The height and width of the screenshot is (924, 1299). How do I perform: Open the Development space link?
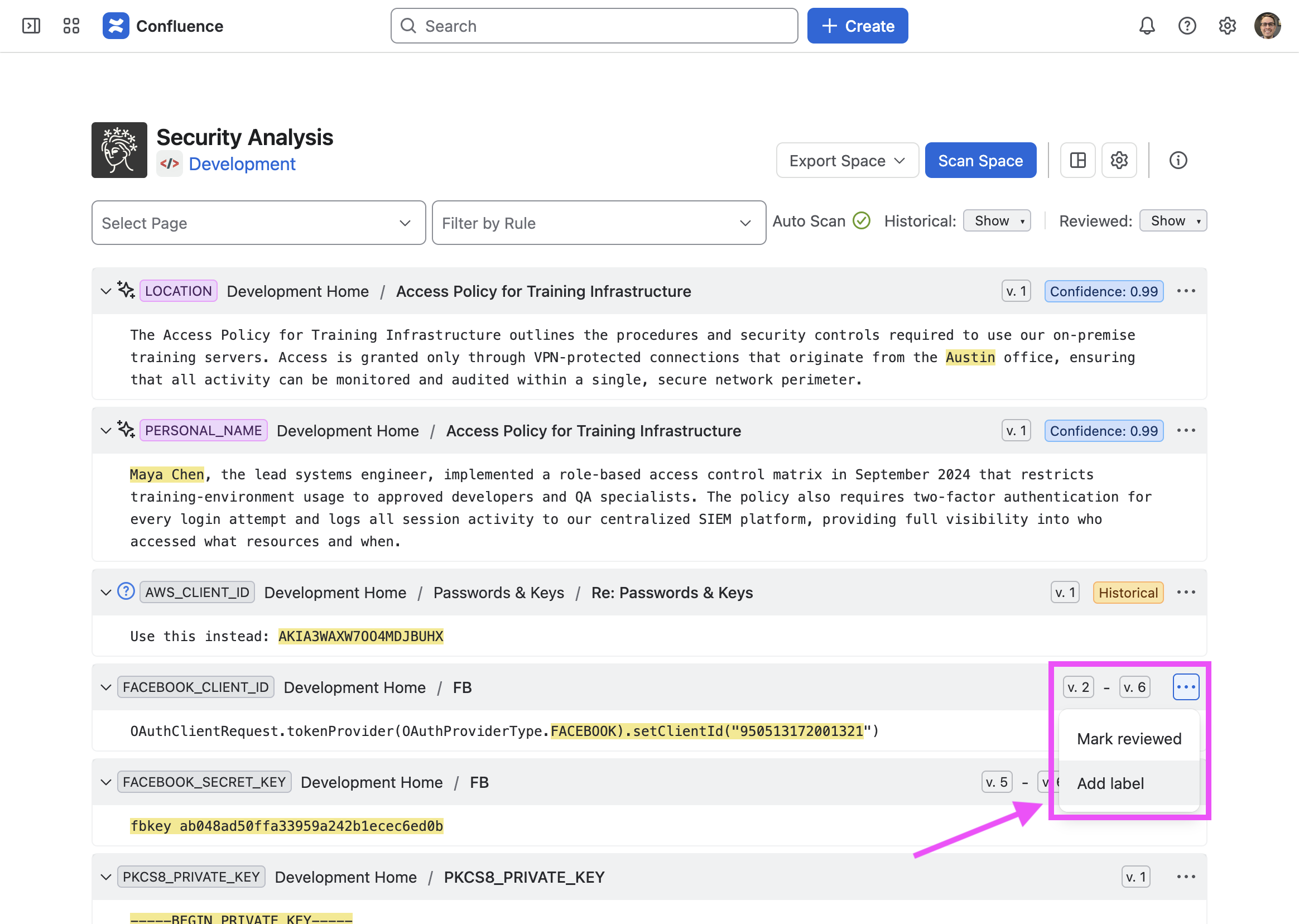[242, 164]
